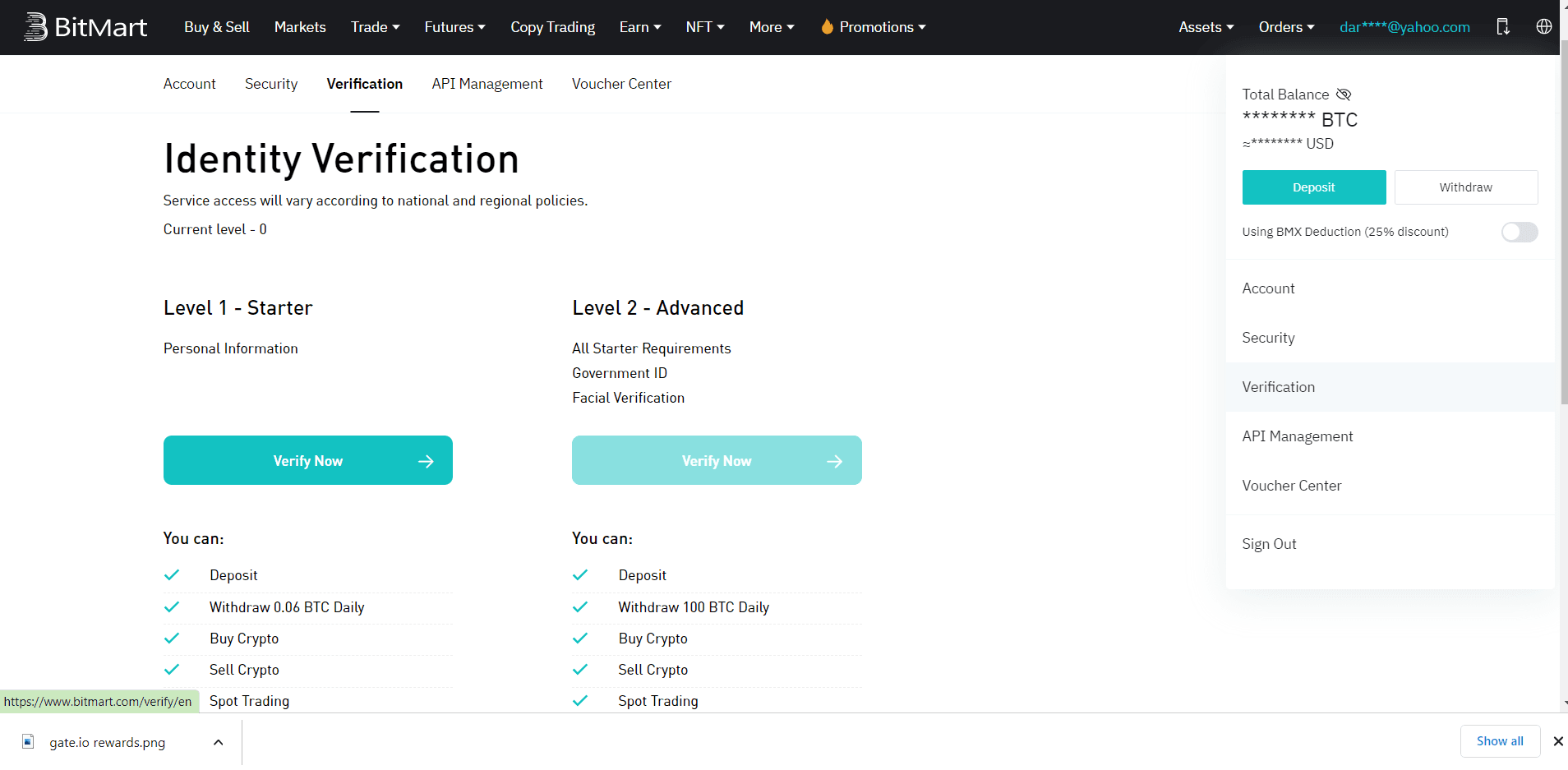Expand the Futures dropdown menu
The image size is (1568, 770).
pos(455,27)
